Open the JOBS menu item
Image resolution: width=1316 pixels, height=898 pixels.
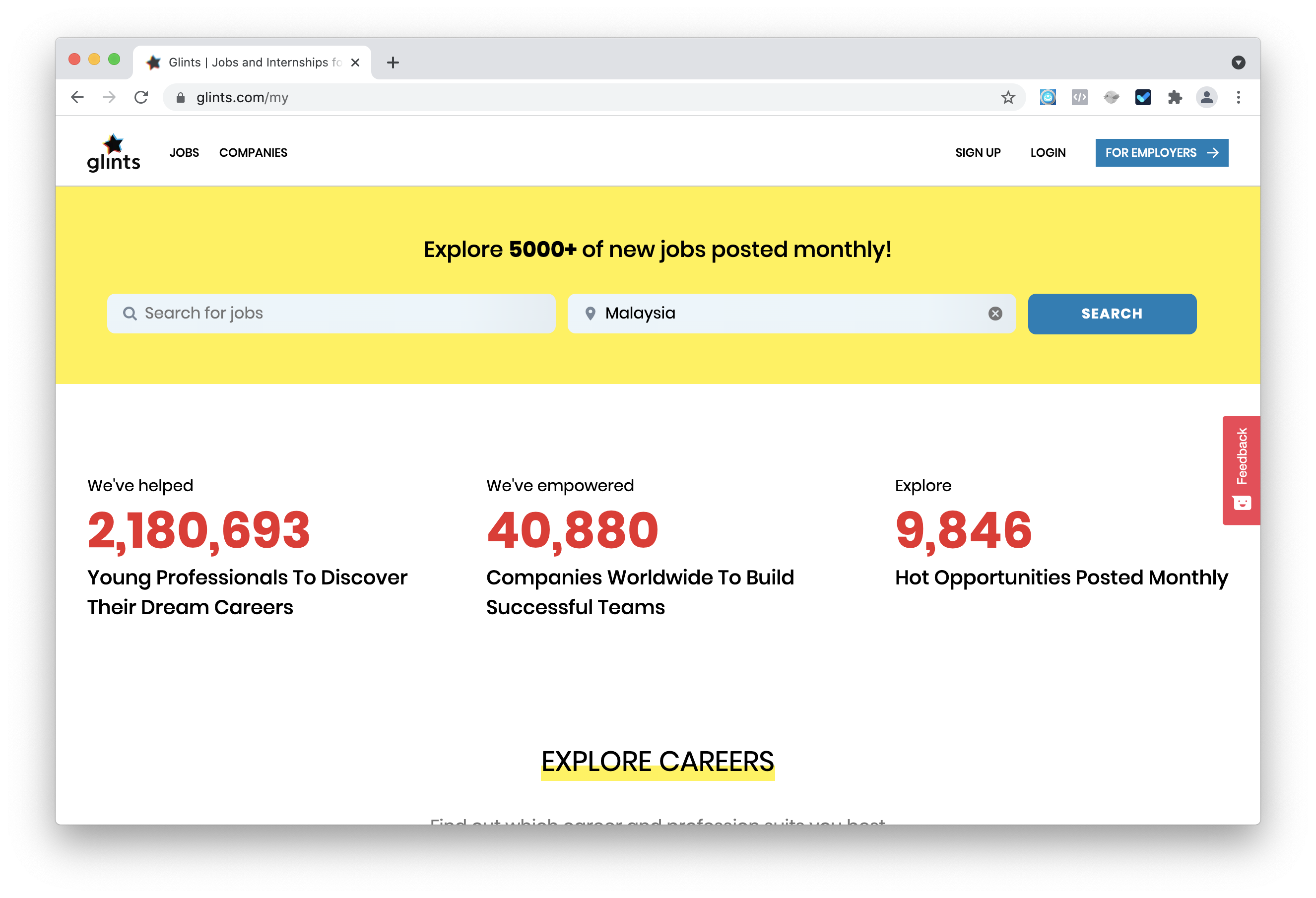[184, 153]
